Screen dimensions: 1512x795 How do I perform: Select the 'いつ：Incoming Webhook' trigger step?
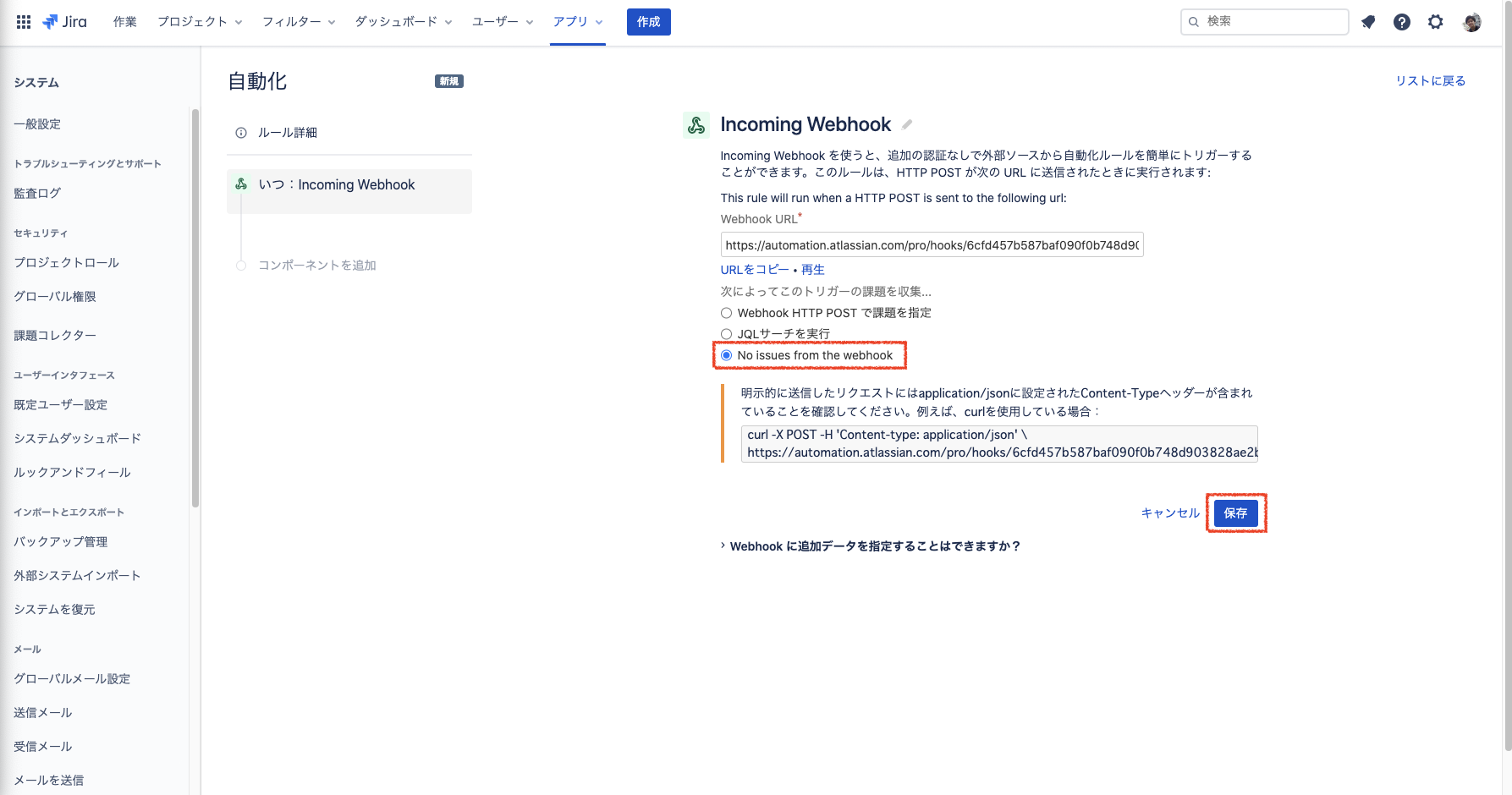point(349,191)
